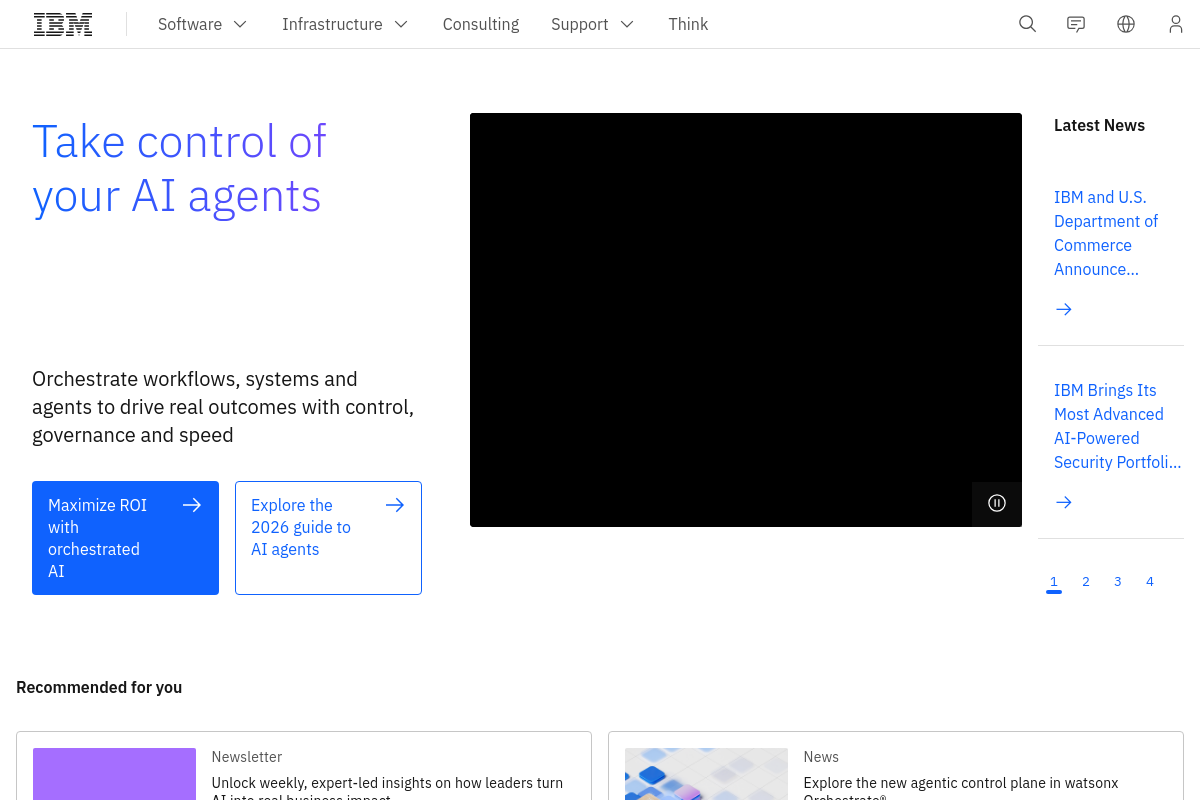Click the News card cubes thumbnail

coord(706,774)
